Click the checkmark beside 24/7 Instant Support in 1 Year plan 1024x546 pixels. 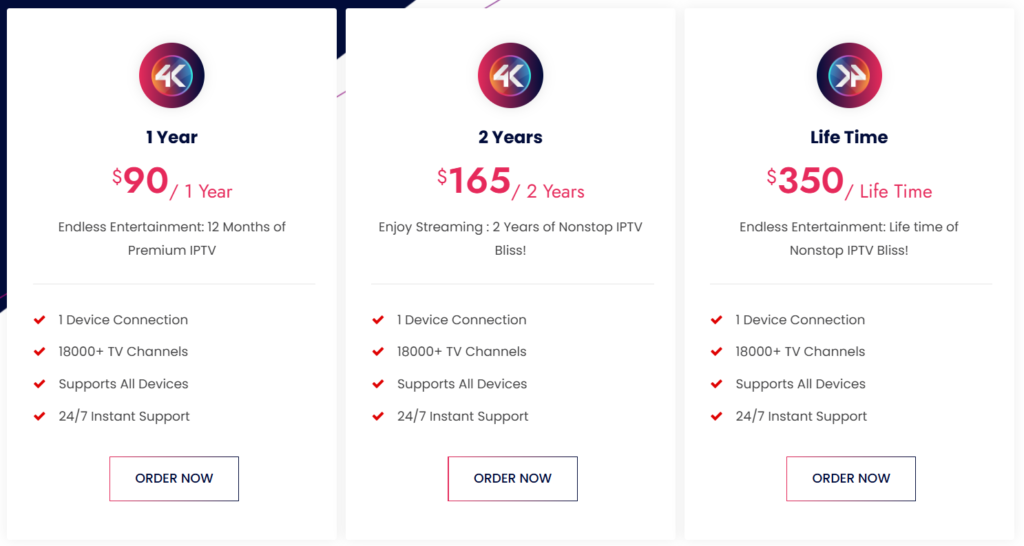(x=40, y=416)
